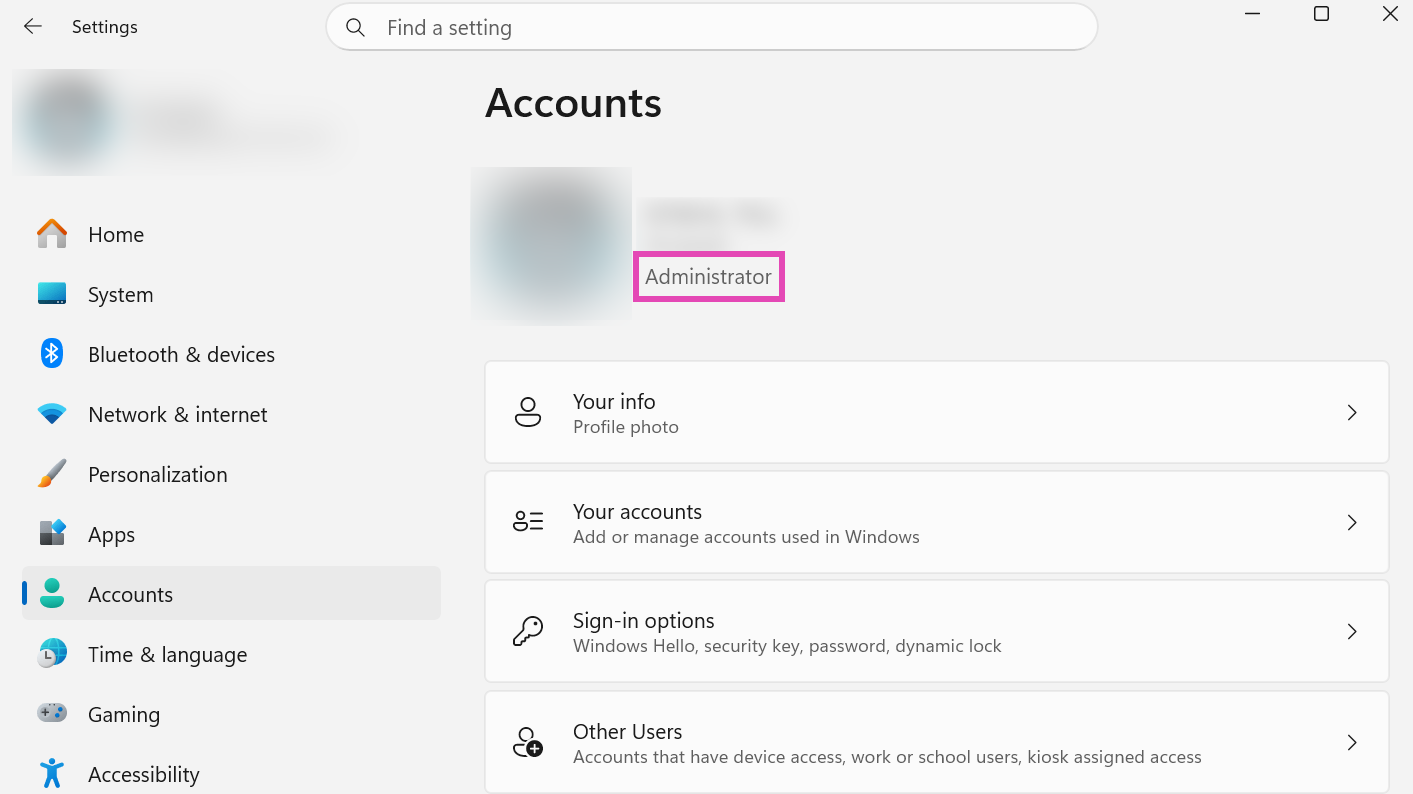Viewport: 1413px width, 794px height.
Task: Expand Your accounts with its chevron arrow
Action: 1352,522
